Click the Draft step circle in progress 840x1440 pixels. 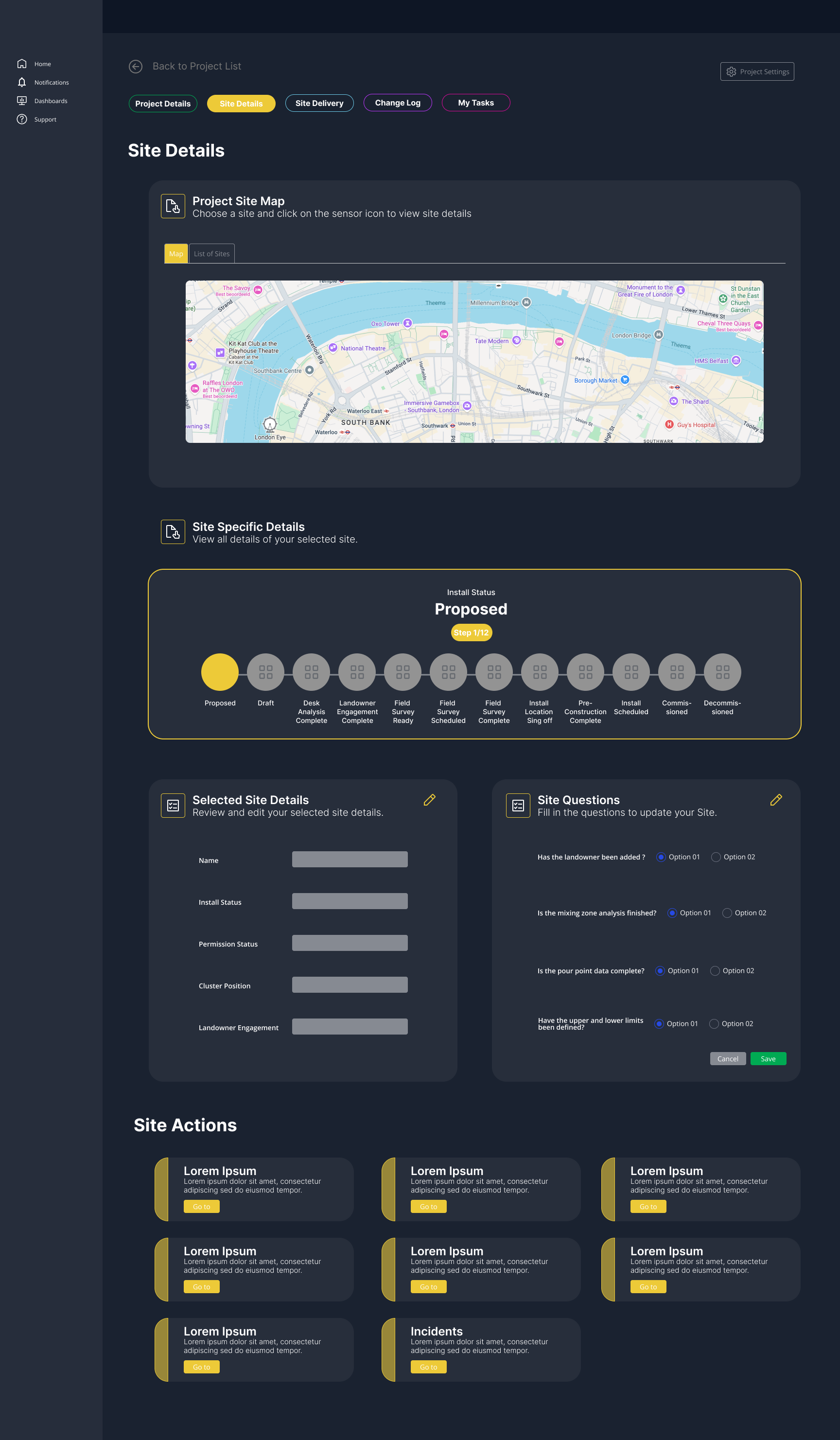[x=266, y=672]
